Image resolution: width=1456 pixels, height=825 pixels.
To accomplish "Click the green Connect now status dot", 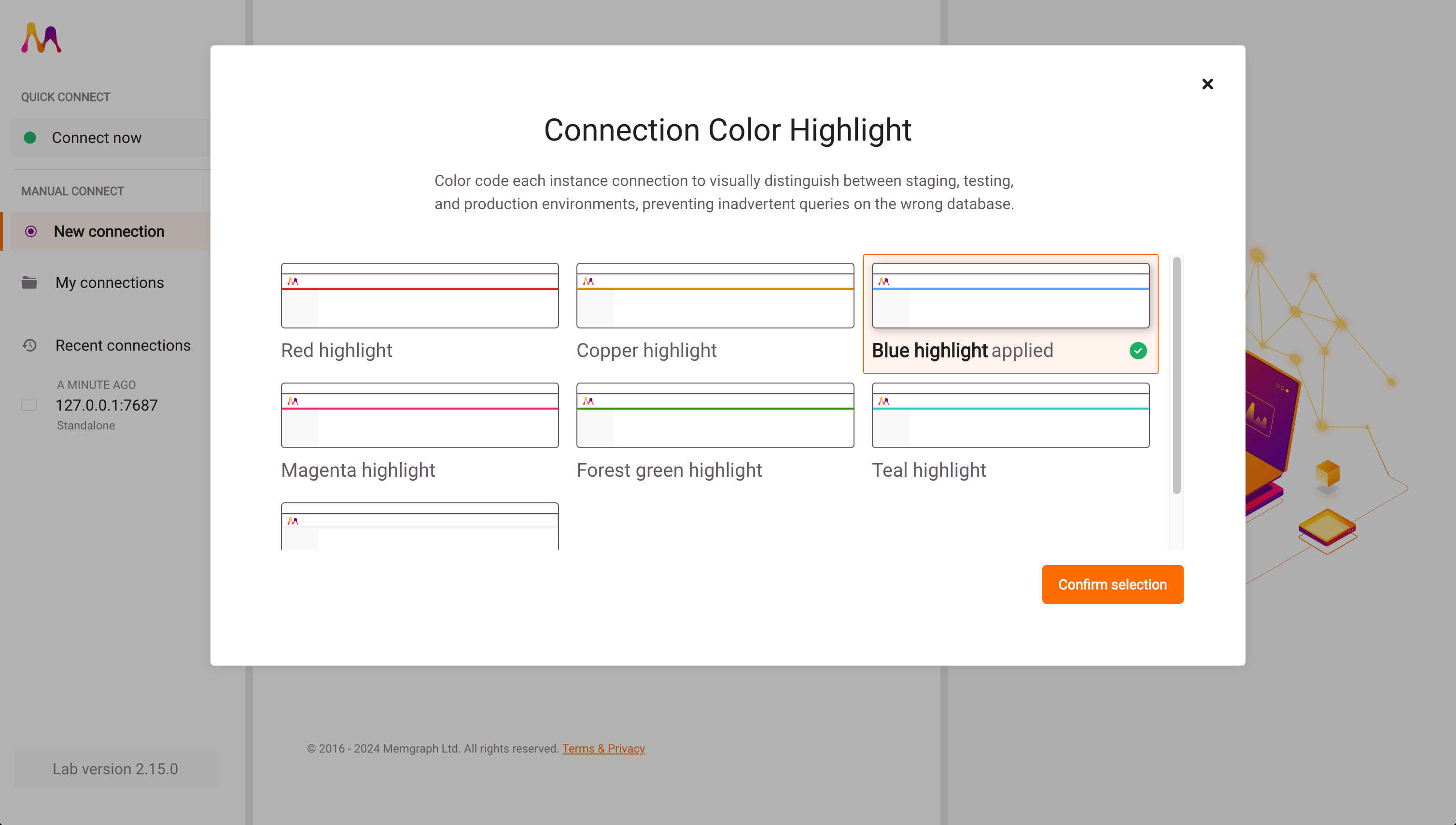I will (x=30, y=138).
